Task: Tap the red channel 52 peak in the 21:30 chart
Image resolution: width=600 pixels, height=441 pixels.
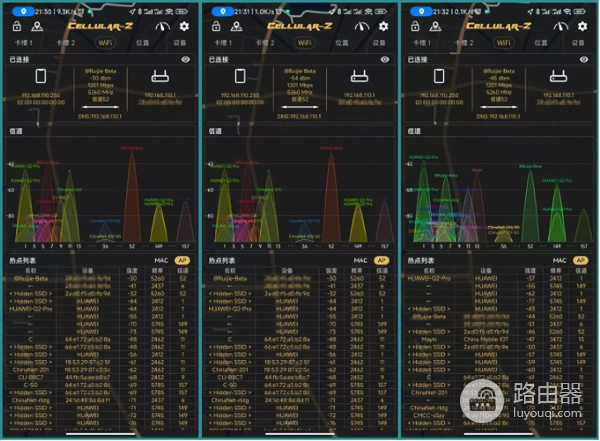Action: tap(132, 195)
